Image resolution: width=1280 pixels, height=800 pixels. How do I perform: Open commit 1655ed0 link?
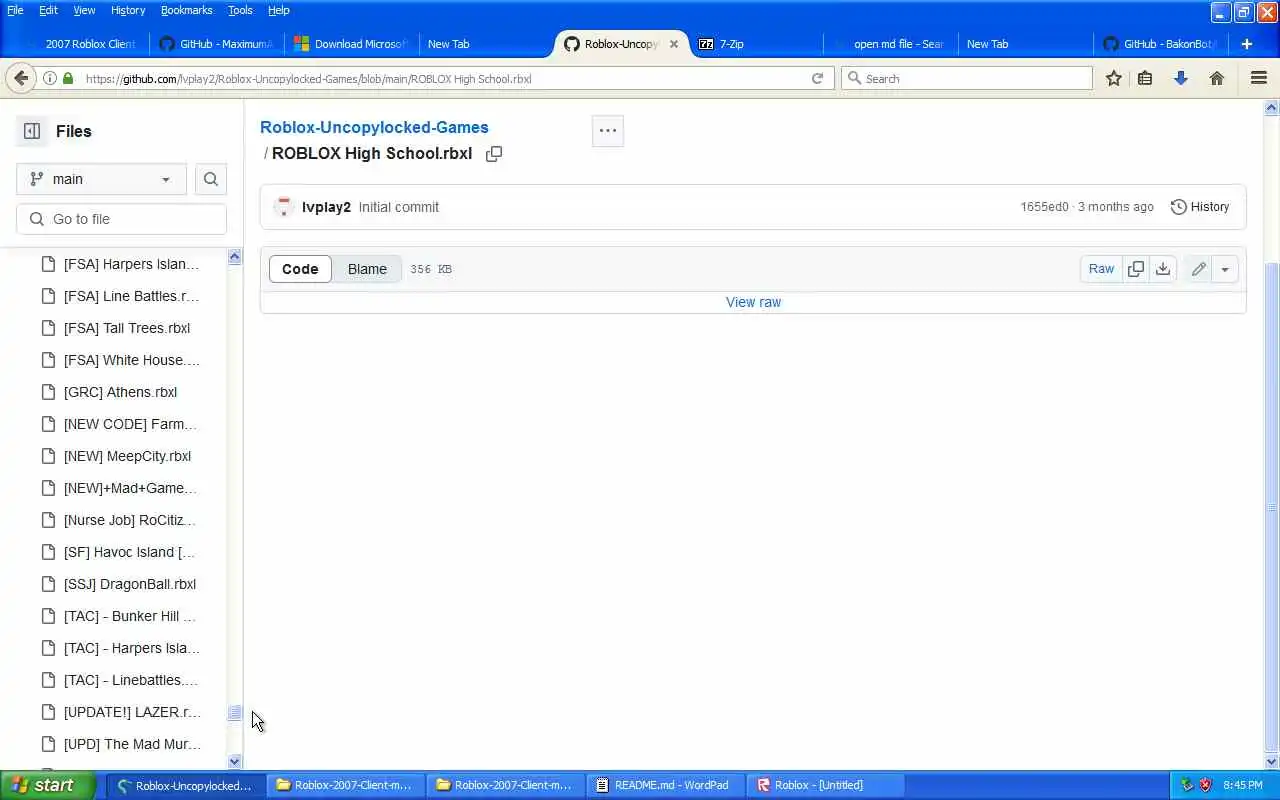tap(1044, 207)
